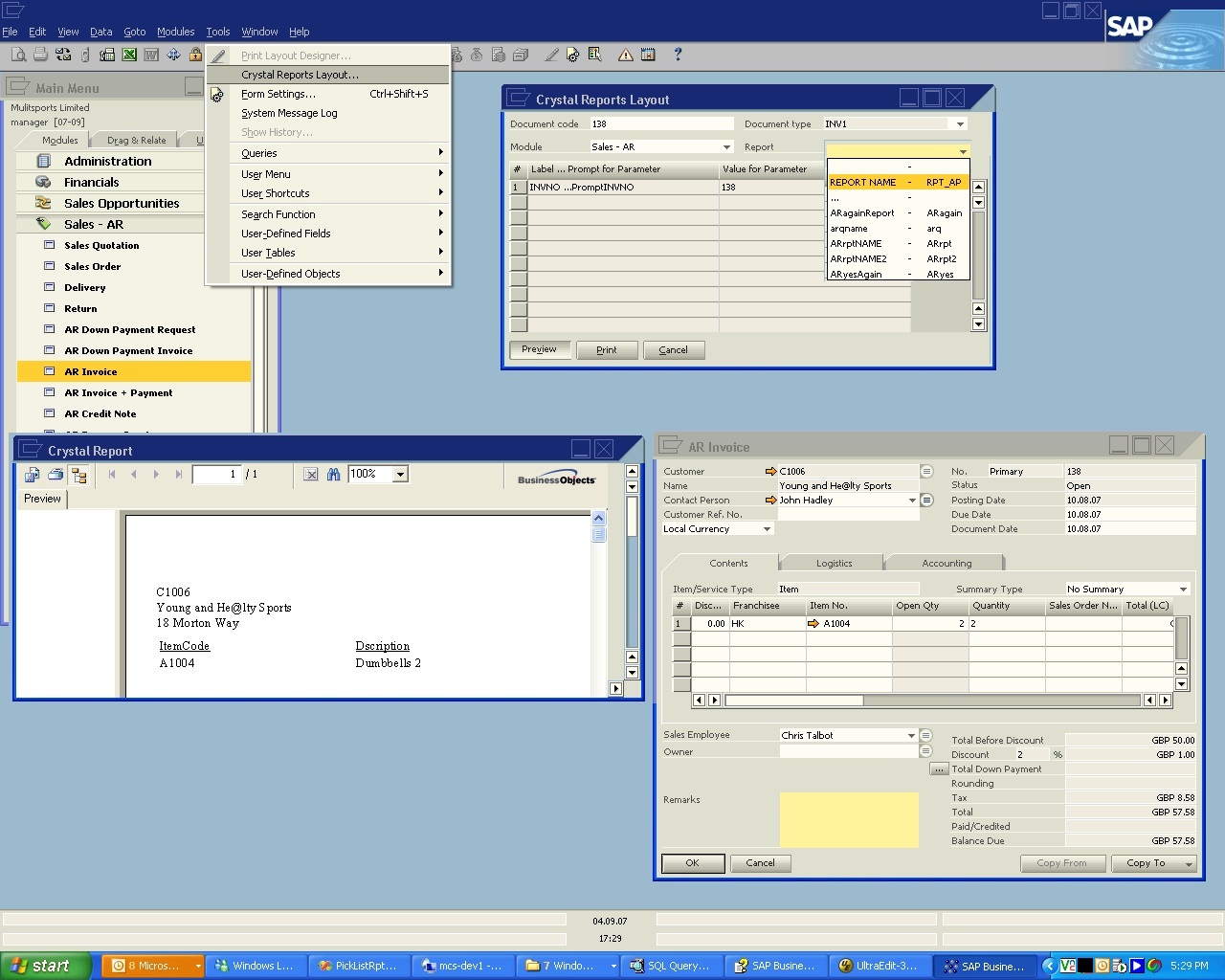Go to first page in Crystal Report
1225x980 pixels.
tap(112, 474)
